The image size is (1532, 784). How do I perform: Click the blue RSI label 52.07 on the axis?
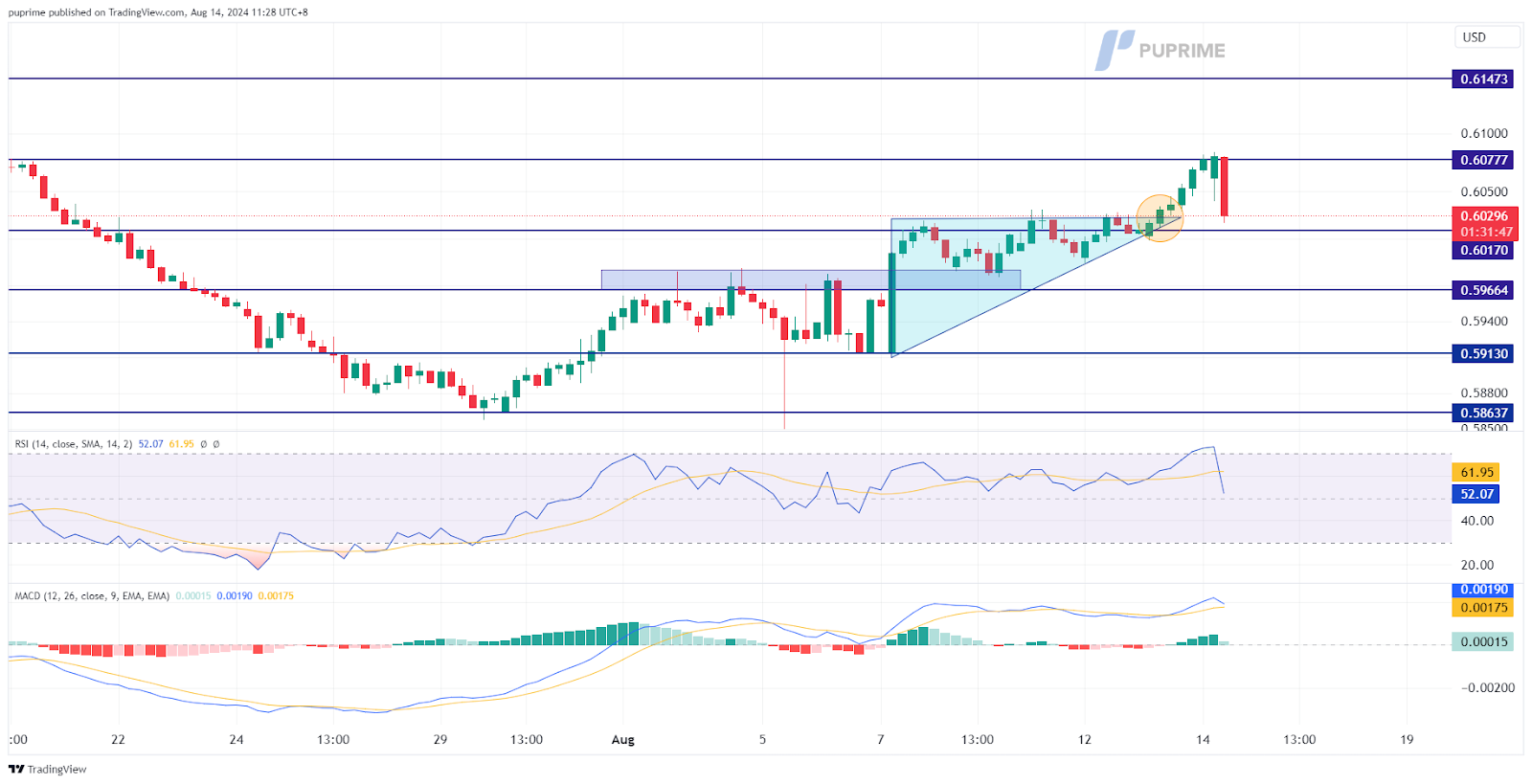(1476, 495)
